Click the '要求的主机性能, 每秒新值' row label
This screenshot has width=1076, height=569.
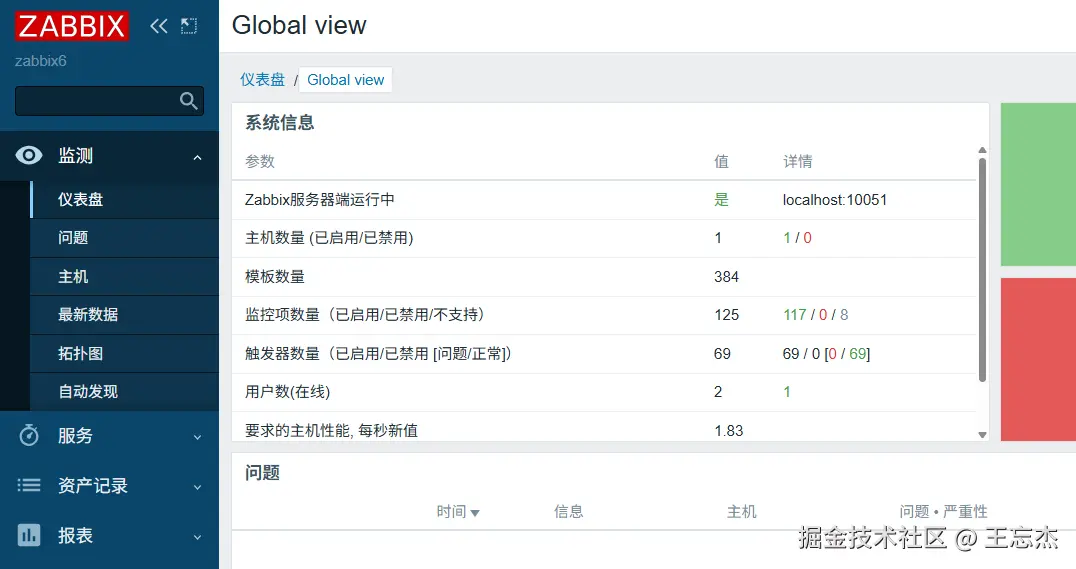tap(331, 430)
